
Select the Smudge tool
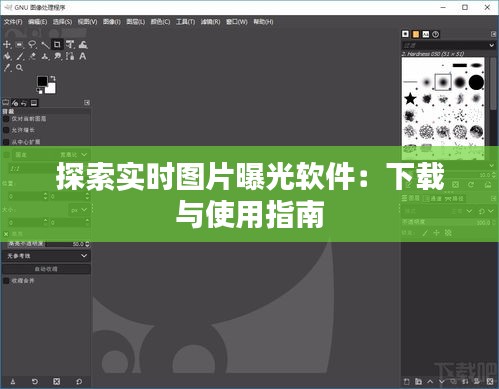58,56
